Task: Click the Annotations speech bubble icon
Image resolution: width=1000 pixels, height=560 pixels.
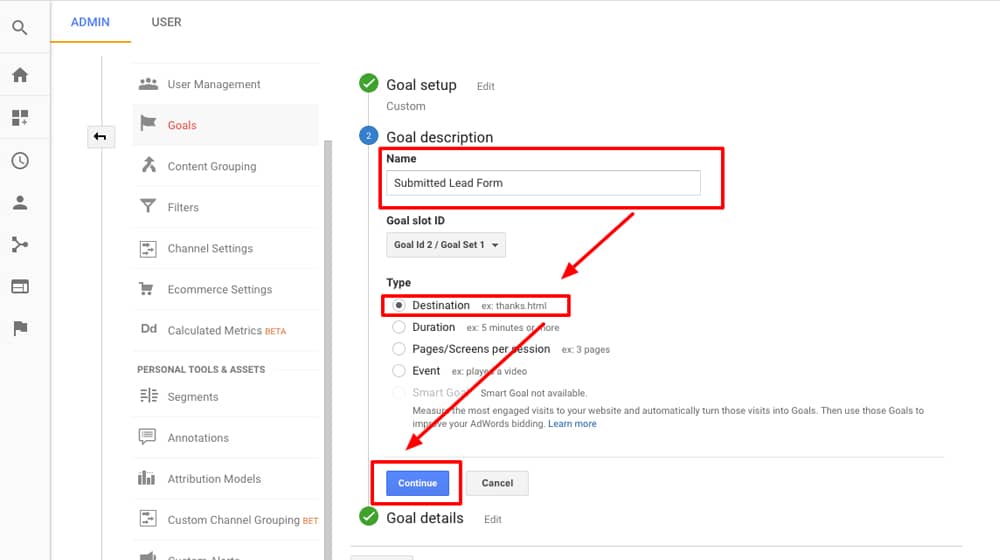Action: pyautogui.click(x=147, y=437)
